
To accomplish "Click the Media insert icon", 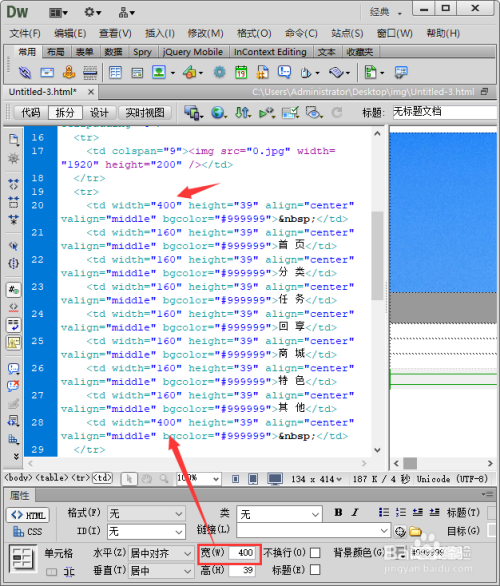I will tap(190, 72).
